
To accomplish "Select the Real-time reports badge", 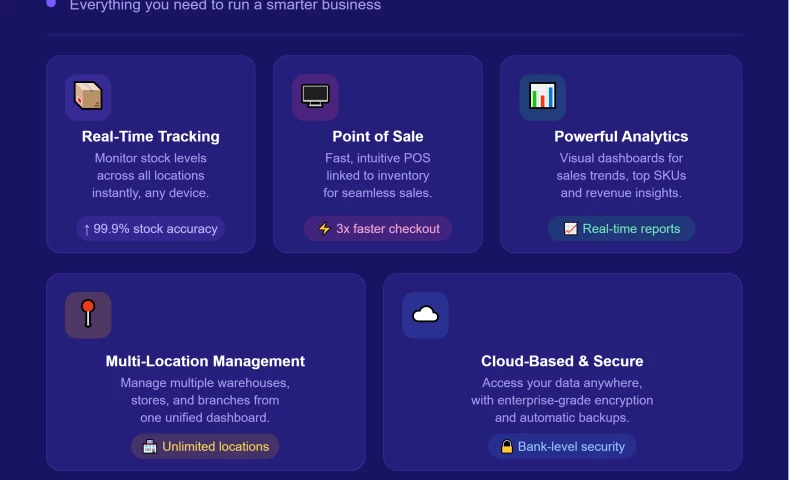I will pos(621,229).
